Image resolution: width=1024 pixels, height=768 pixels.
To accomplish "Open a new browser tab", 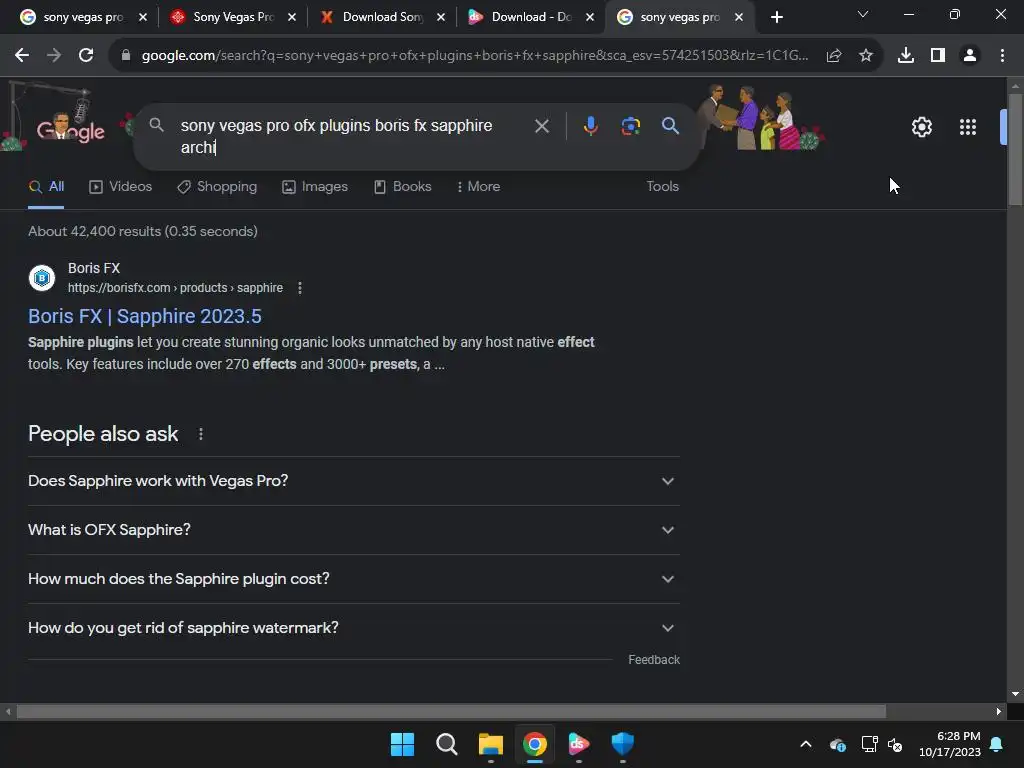I will click(x=776, y=17).
